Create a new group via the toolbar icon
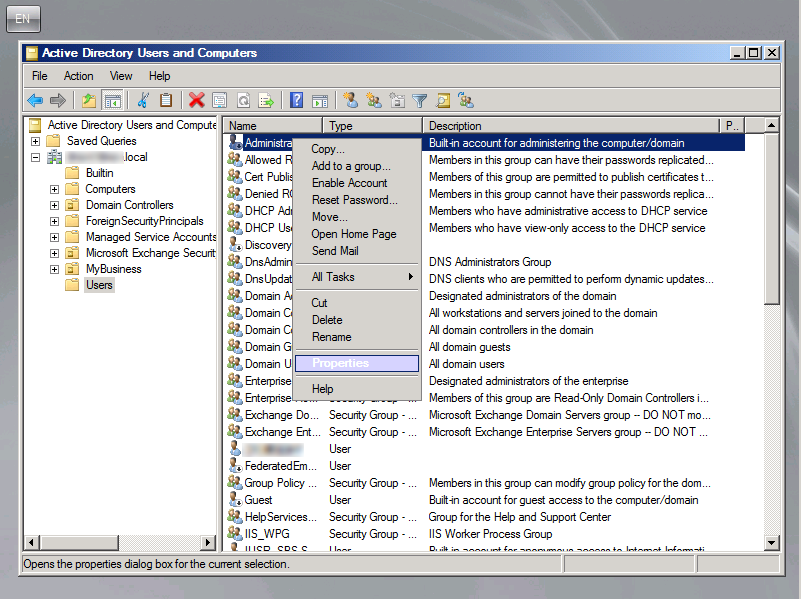This screenshot has width=801, height=599. click(374, 100)
